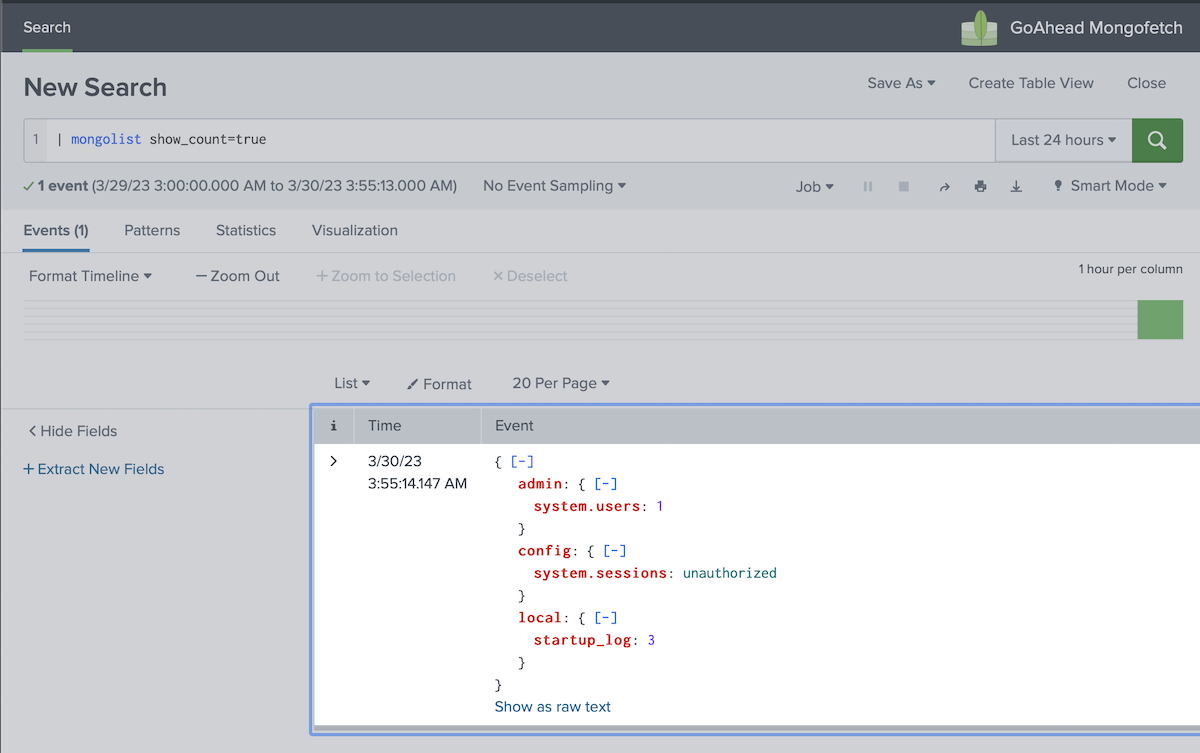The image size is (1200, 753).
Task: Open the Format options
Action: (439, 383)
